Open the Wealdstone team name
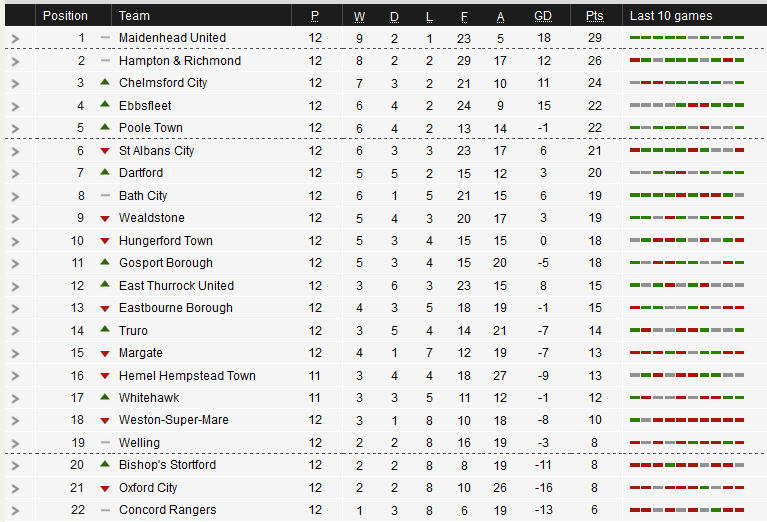Viewport: 767px width, 522px height. point(152,218)
